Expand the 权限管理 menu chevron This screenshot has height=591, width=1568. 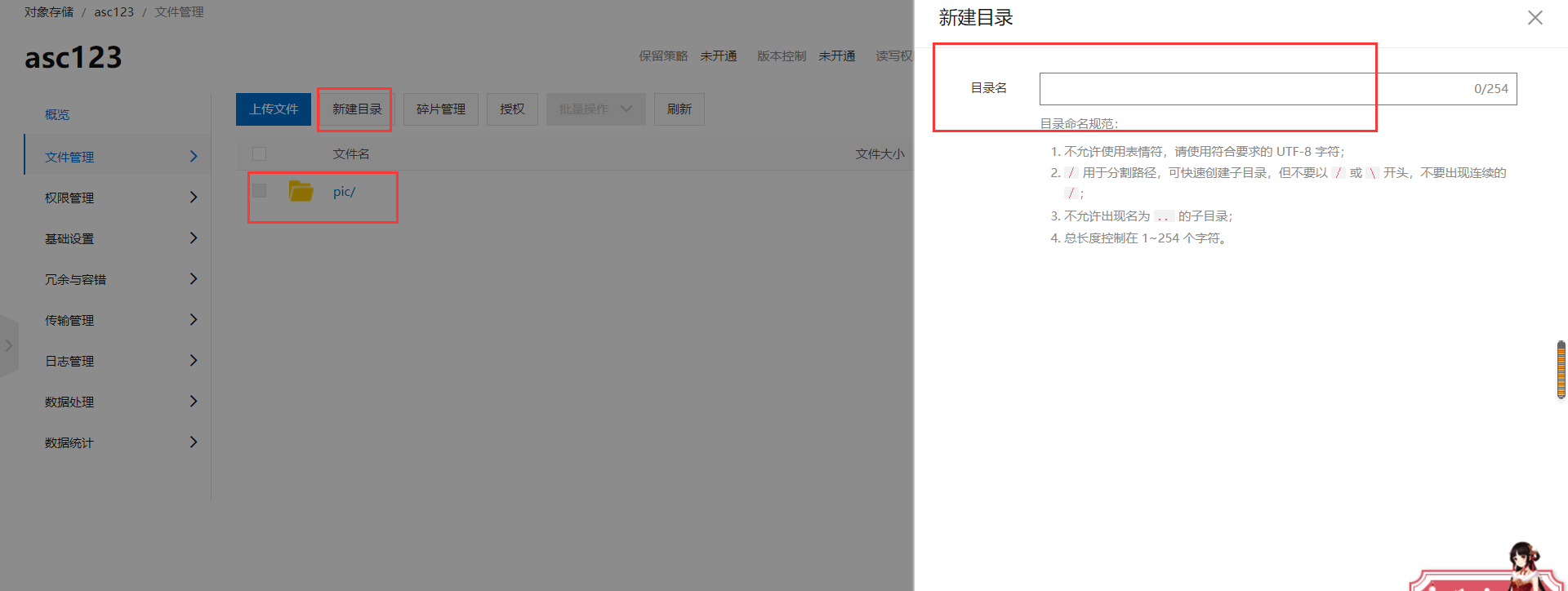(194, 197)
